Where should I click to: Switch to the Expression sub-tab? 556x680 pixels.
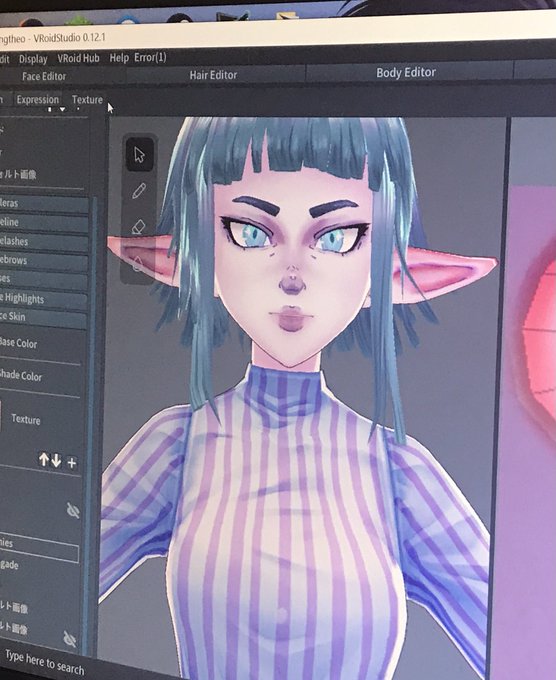(37, 100)
